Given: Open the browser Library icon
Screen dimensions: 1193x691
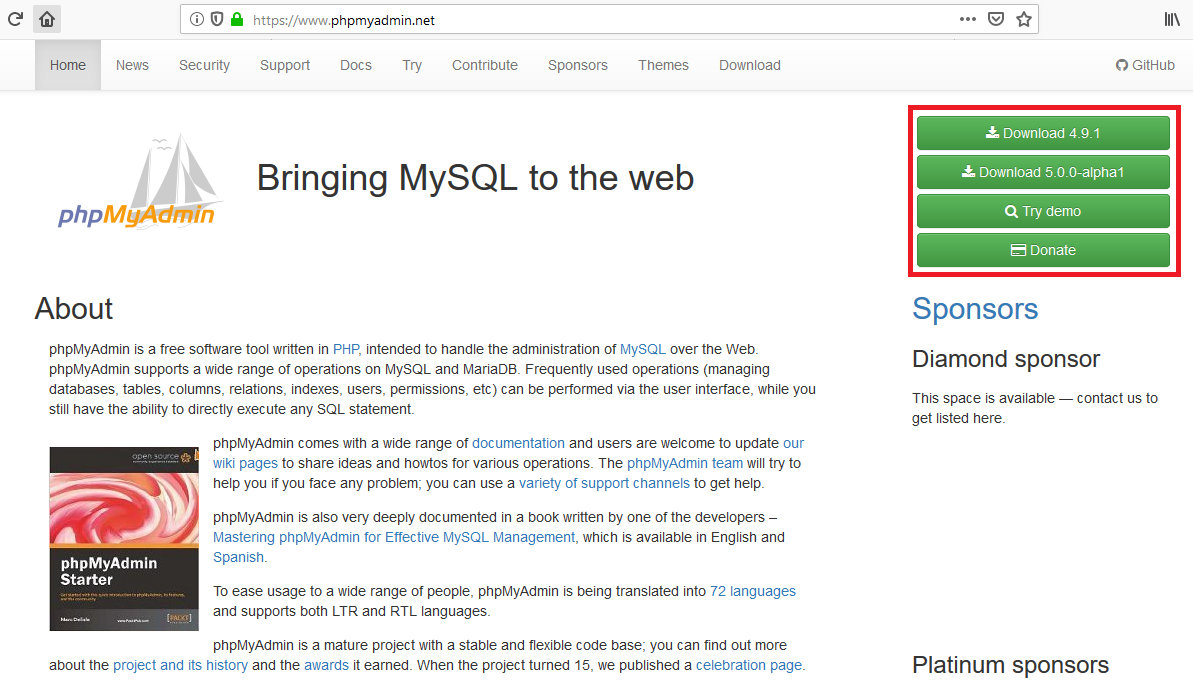Looking at the screenshot, I should click(1172, 19).
